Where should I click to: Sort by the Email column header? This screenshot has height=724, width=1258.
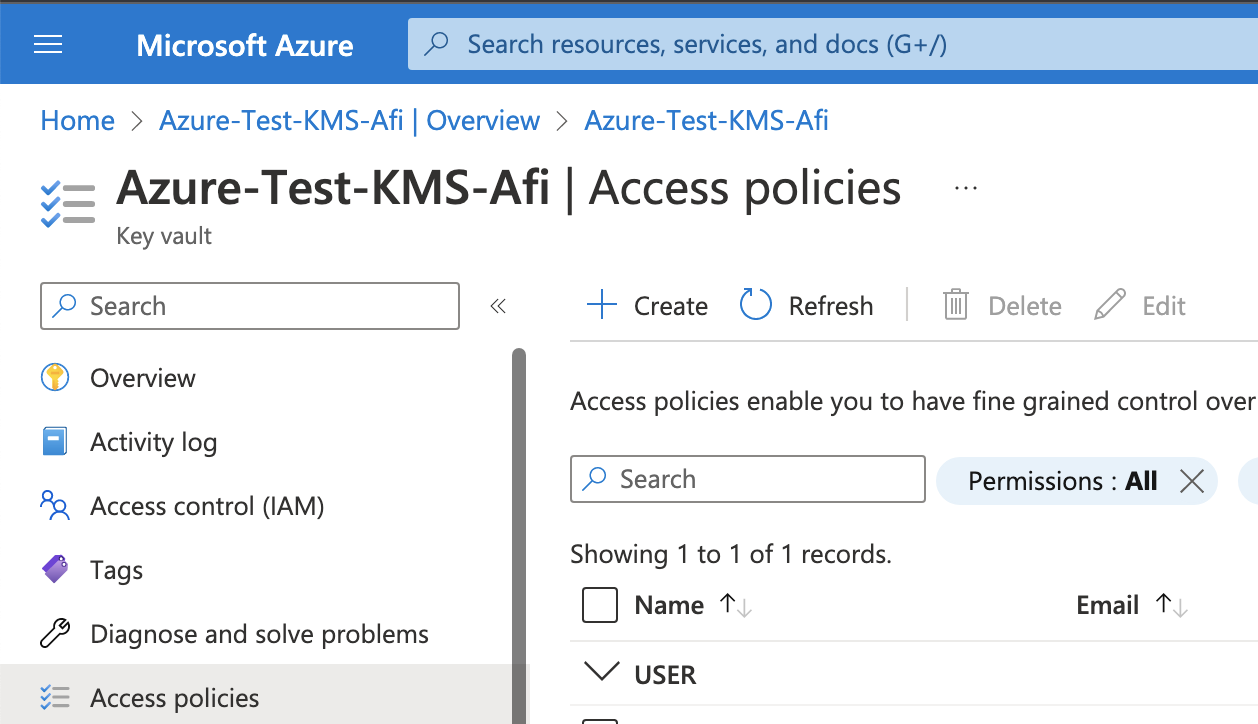coord(1132,605)
